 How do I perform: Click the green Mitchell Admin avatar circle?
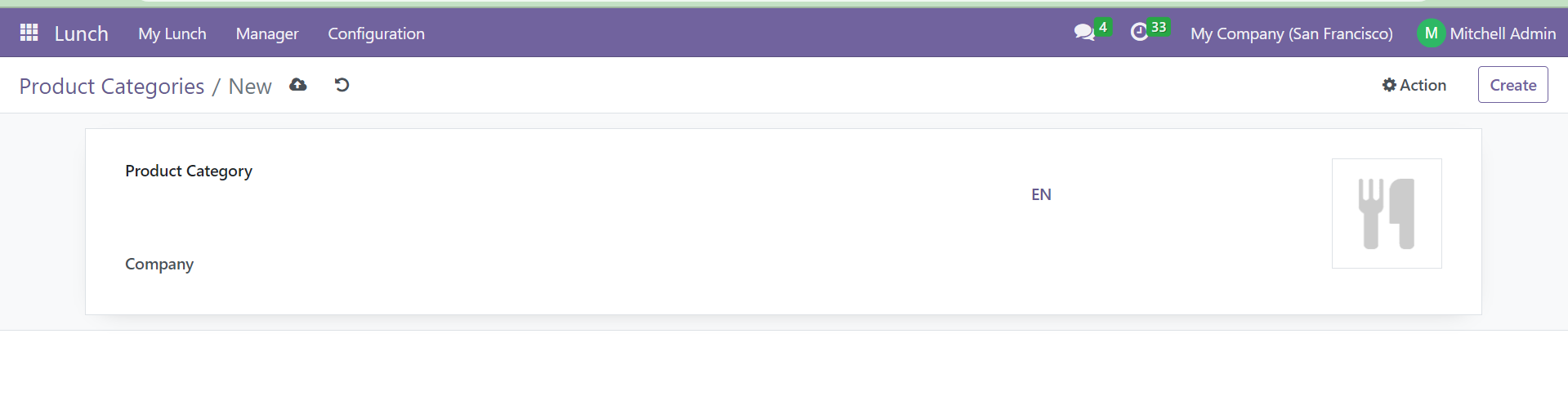tap(1431, 33)
